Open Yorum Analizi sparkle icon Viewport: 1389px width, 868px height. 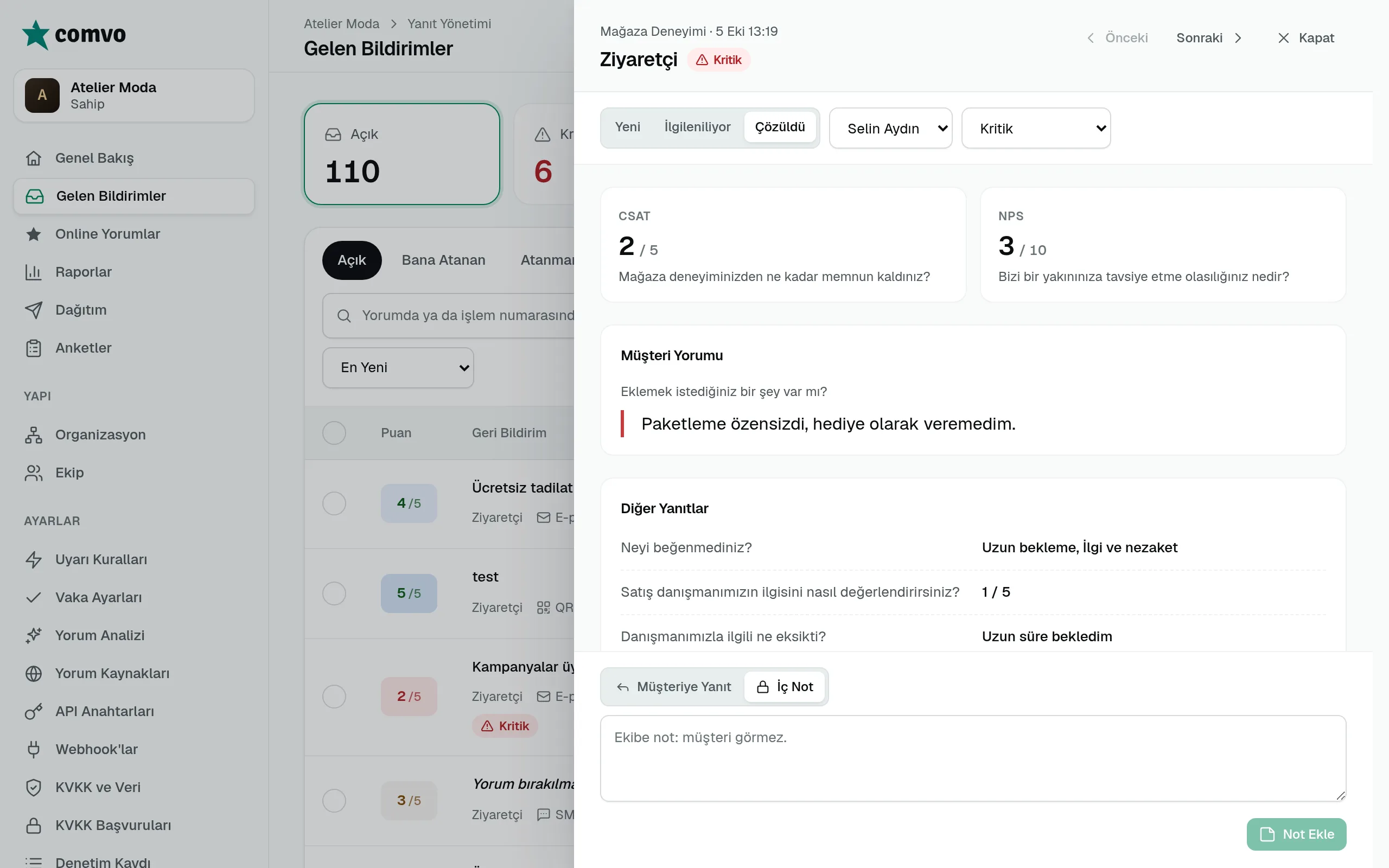[33, 635]
